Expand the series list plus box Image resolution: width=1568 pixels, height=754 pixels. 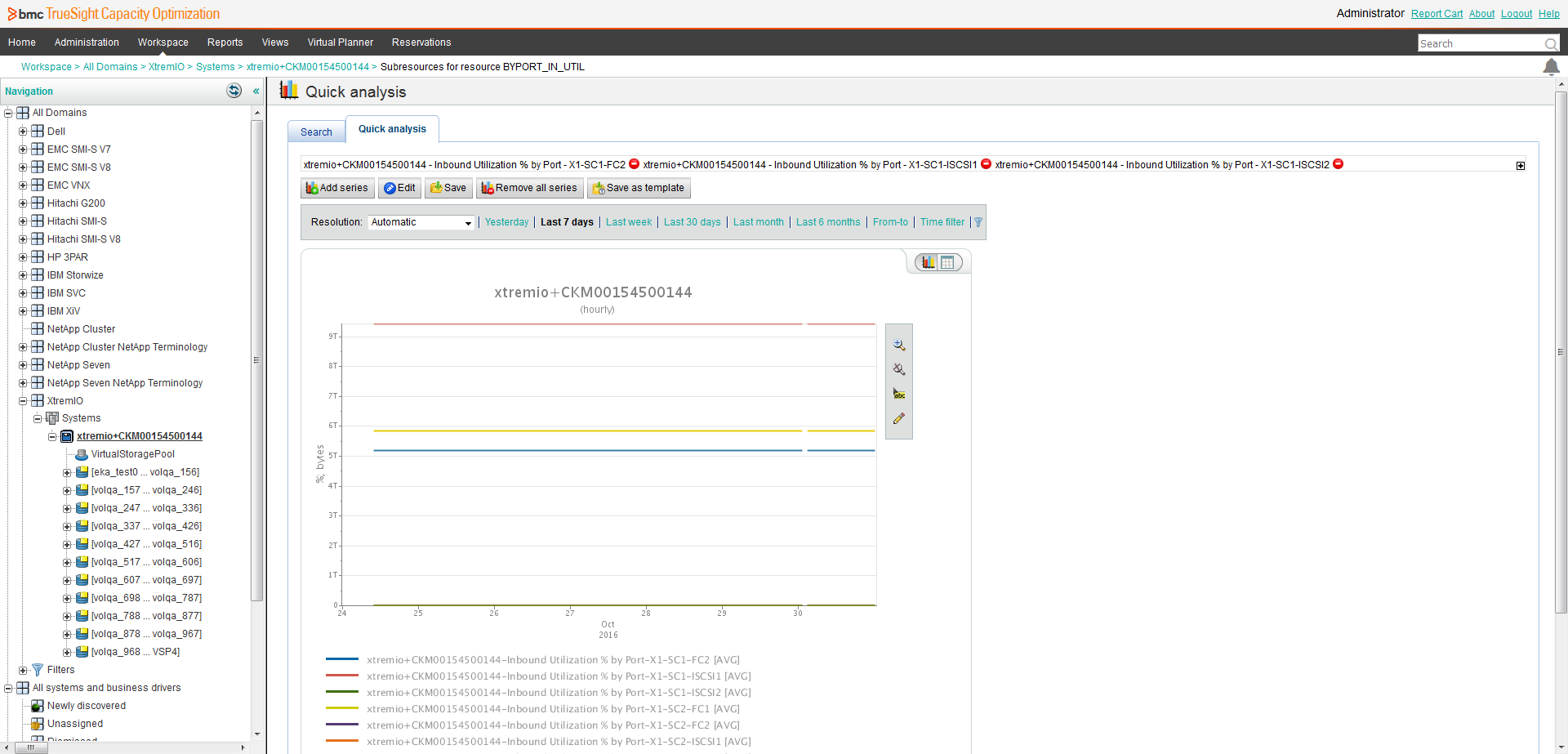pos(1521,166)
